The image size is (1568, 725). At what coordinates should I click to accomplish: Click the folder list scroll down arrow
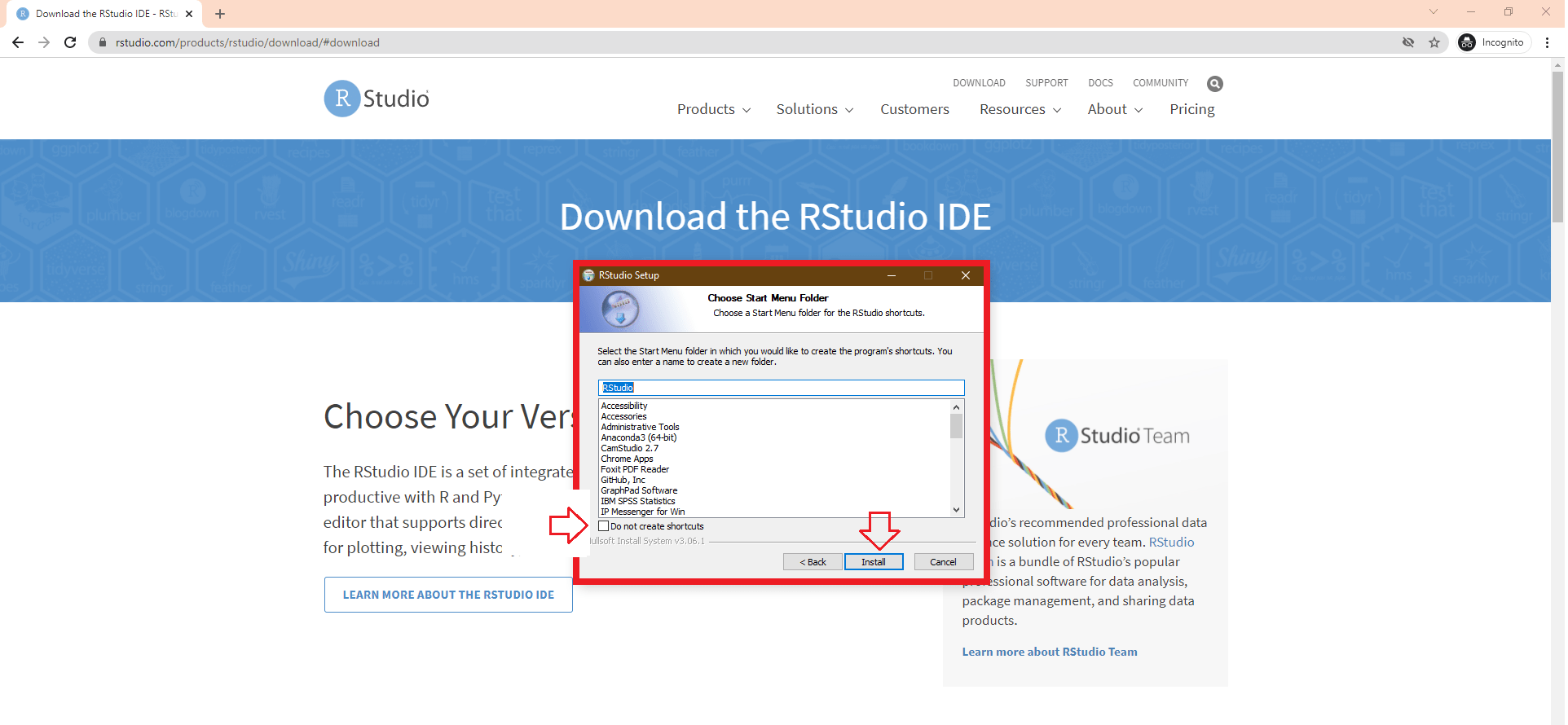point(956,510)
